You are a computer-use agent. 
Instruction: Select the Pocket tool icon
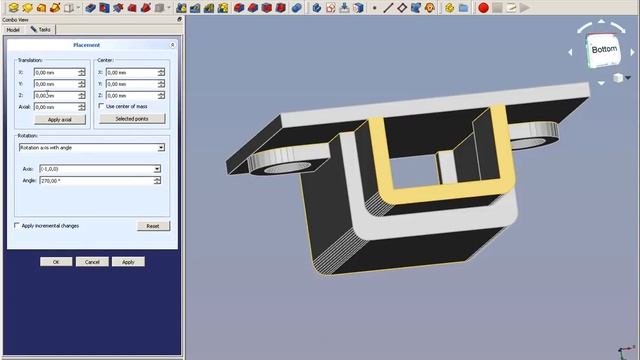91,7
